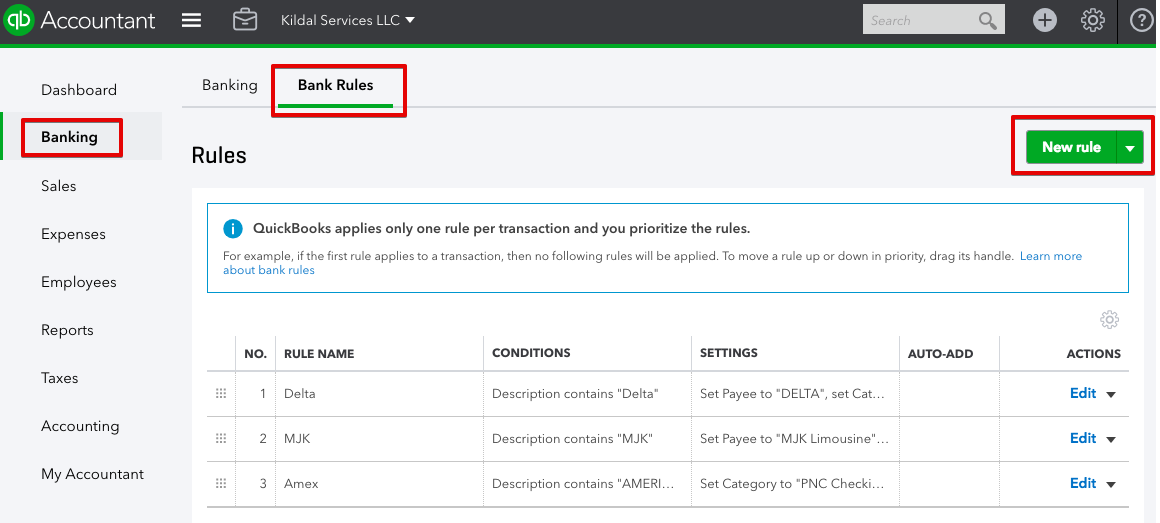Image resolution: width=1160 pixels, height=523 pixels.
Task: Open actions dropdown arrow for Delta rule
Action: (x=1111, y=395)
